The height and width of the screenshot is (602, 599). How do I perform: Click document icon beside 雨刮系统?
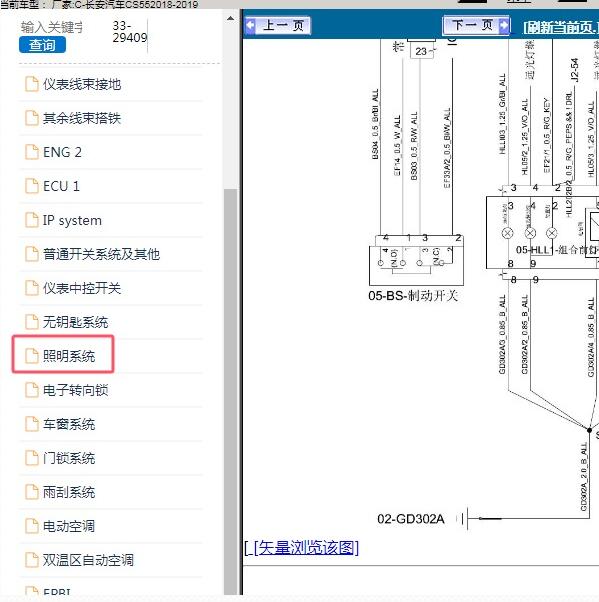click(x=32, y=492)
